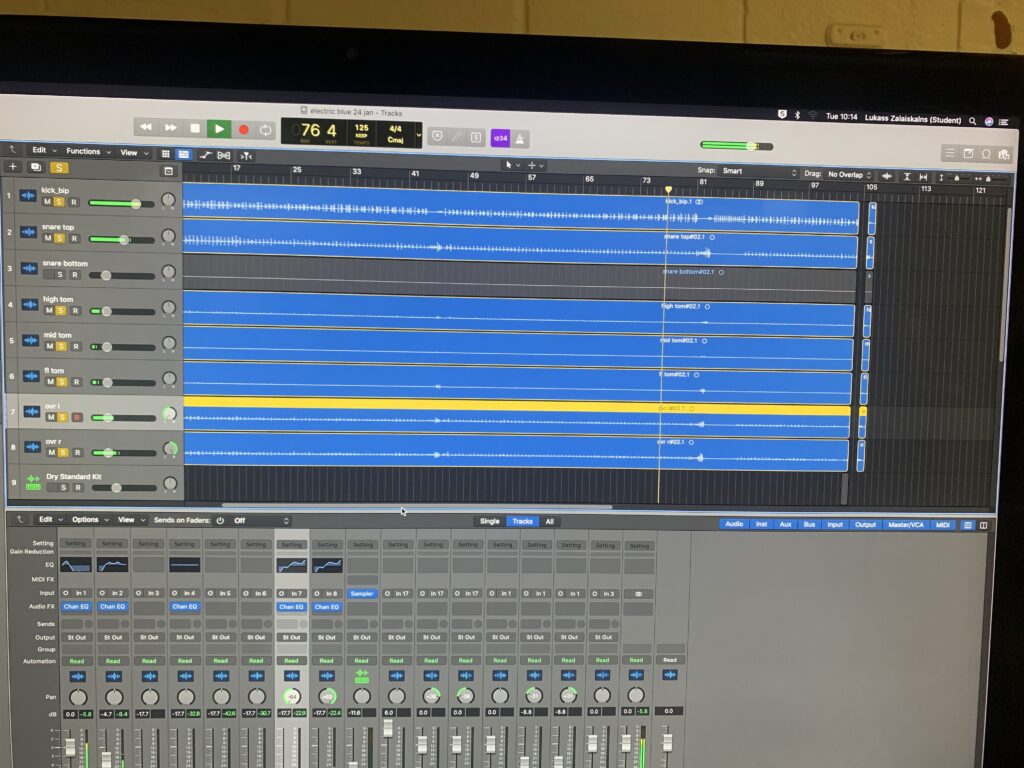This screenshot has height=768, width=1024.
Task: Toggle the Sends on Faders power button
Action: pos(220,520)
